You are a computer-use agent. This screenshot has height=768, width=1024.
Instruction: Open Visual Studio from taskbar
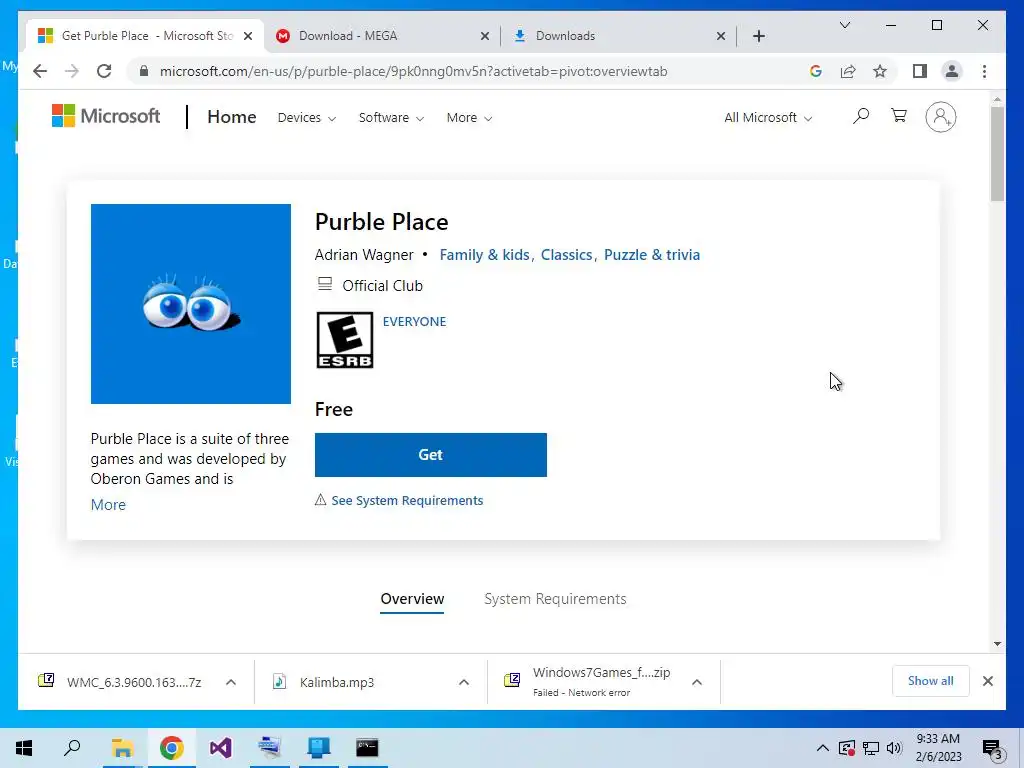221,748
